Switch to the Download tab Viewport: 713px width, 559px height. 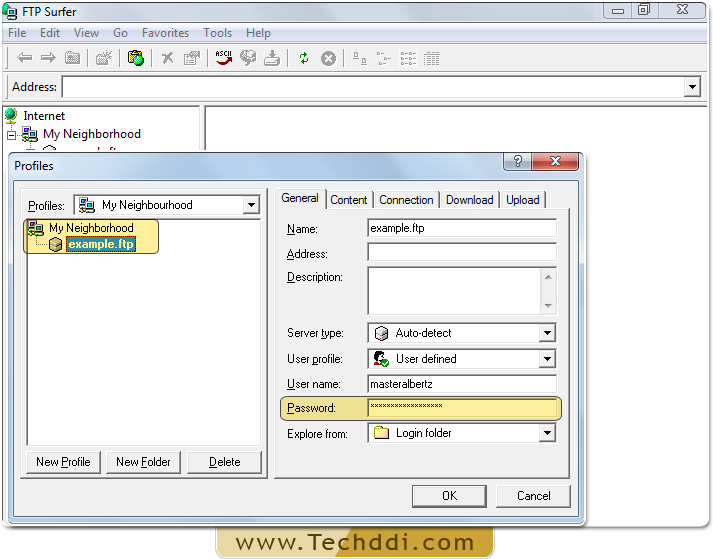(x=469, y=200)
